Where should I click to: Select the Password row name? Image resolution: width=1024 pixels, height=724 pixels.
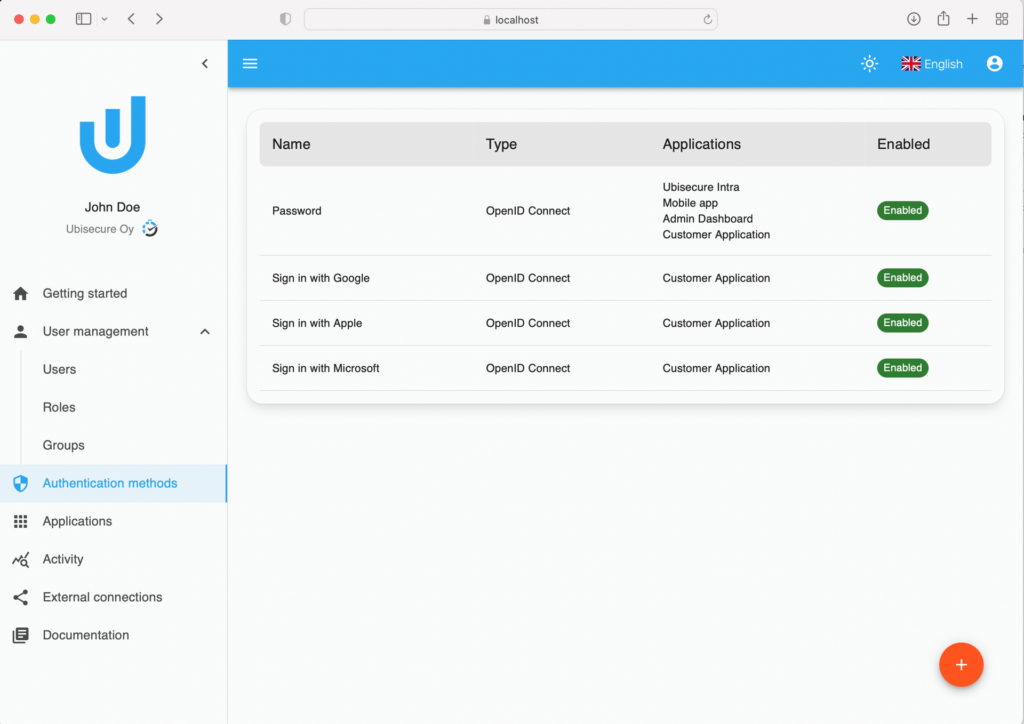click(296, 211)
